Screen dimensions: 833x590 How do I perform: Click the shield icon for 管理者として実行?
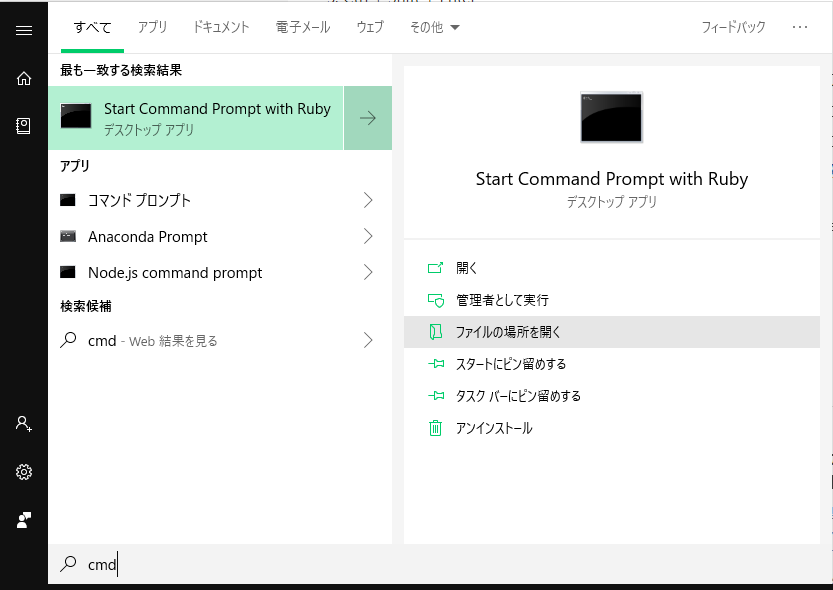(x=436, y=300)
